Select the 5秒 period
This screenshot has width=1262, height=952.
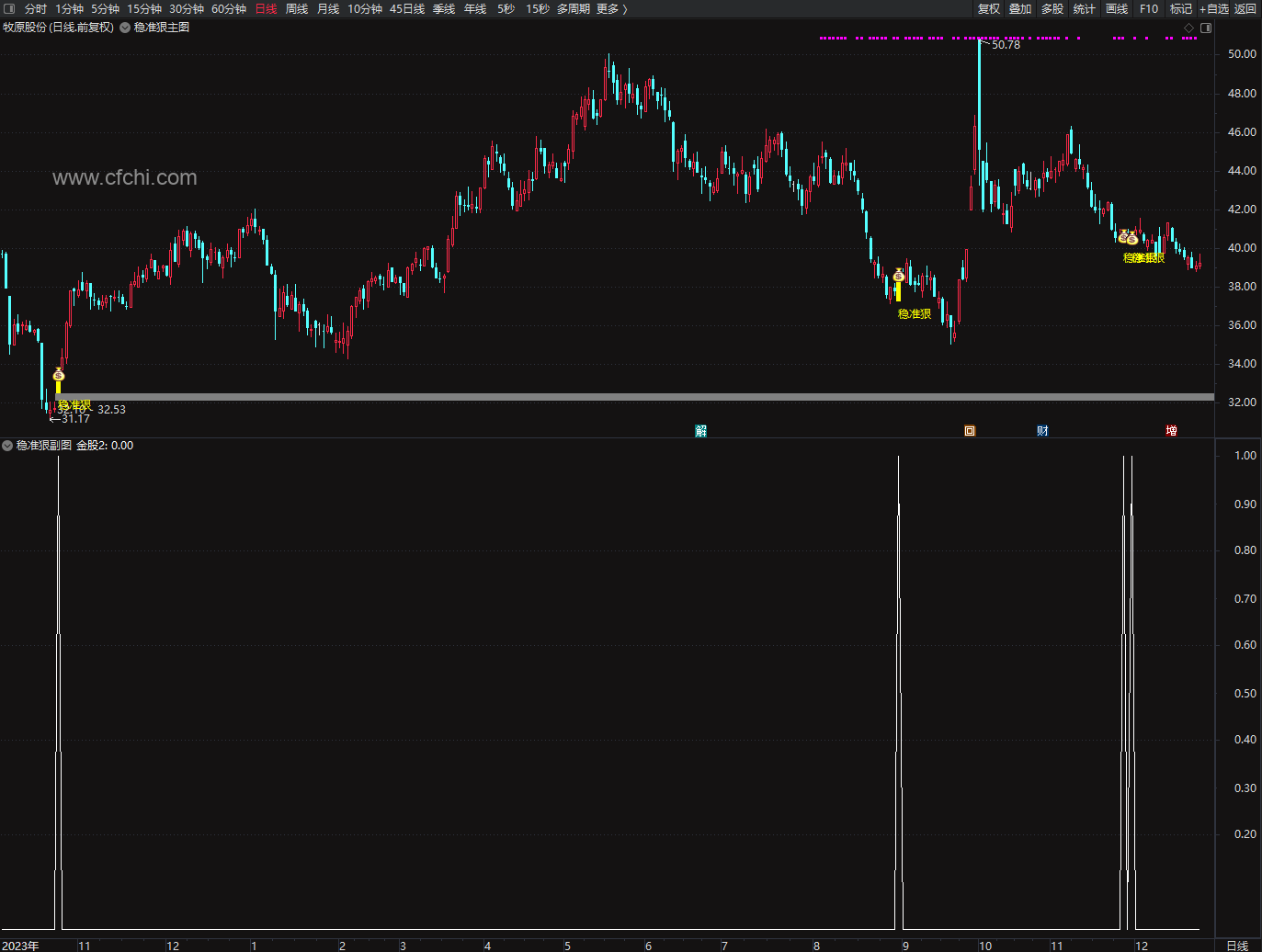tap(506, 8)
